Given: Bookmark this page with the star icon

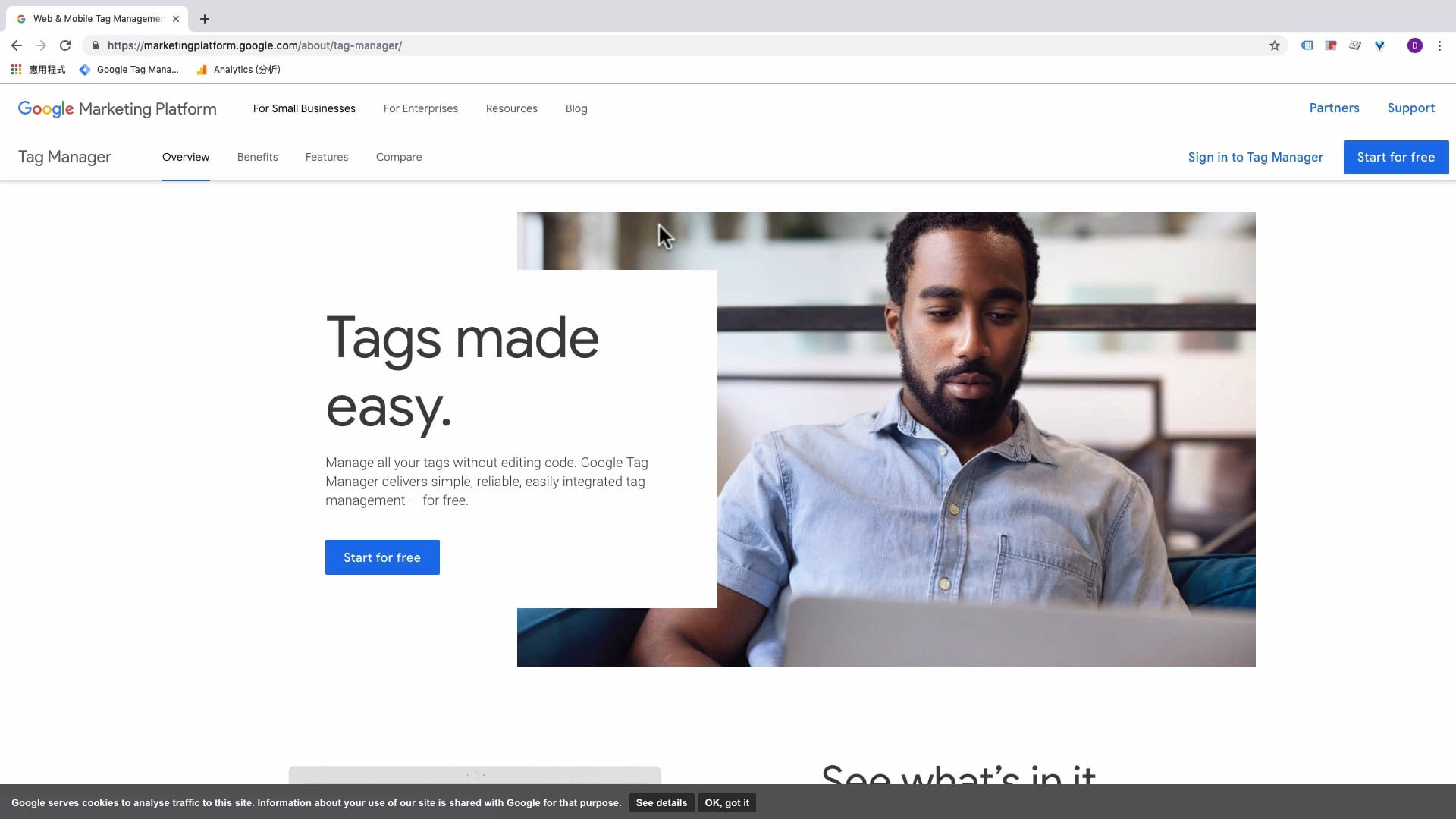Looking at the screenshot, I should coord(1275,45).
